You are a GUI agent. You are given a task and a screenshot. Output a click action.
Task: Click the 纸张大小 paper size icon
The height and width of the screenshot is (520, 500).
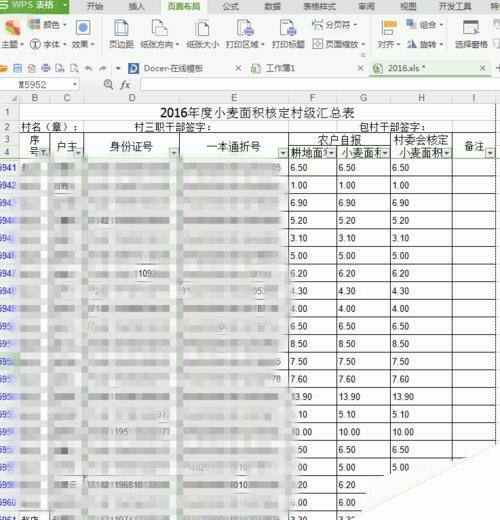202,29
